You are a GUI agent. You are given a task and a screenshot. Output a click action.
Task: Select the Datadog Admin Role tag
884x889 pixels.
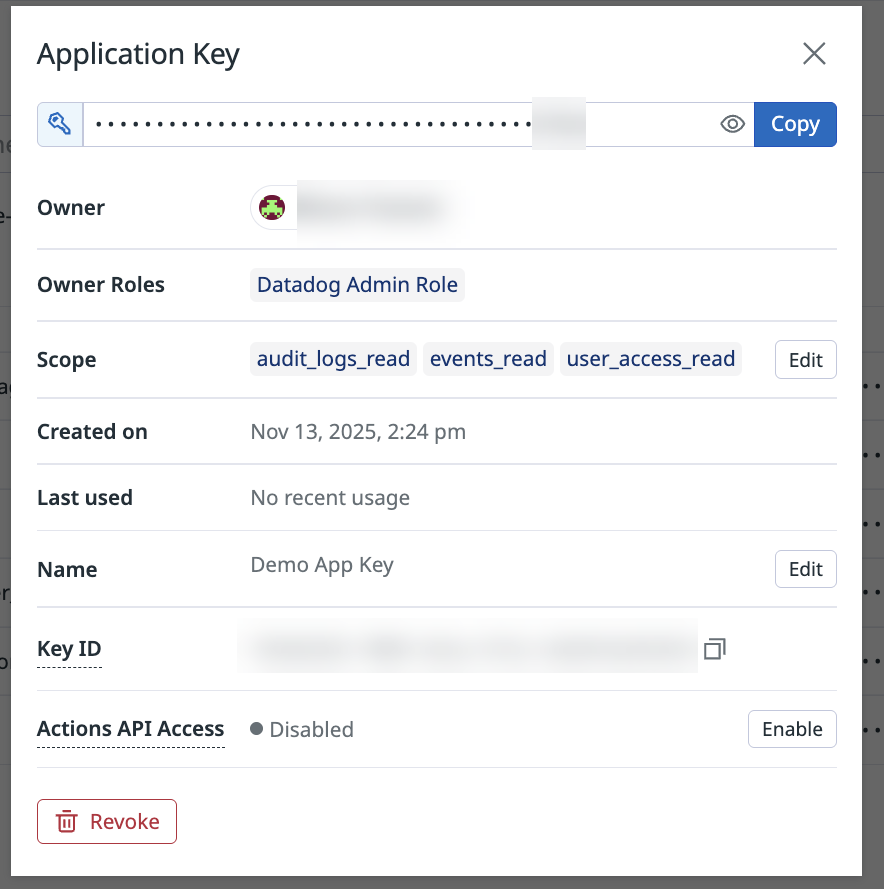click(357, 285)
